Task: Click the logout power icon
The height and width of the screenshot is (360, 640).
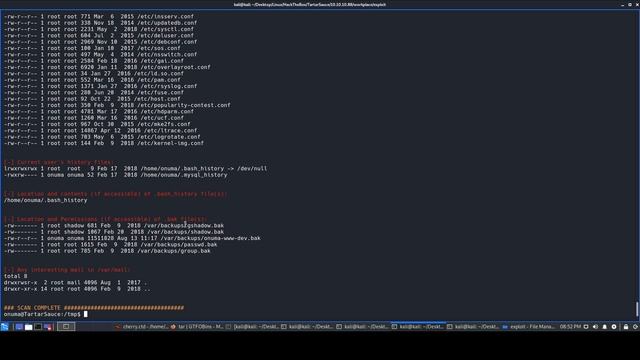Action: coord(635,327)
